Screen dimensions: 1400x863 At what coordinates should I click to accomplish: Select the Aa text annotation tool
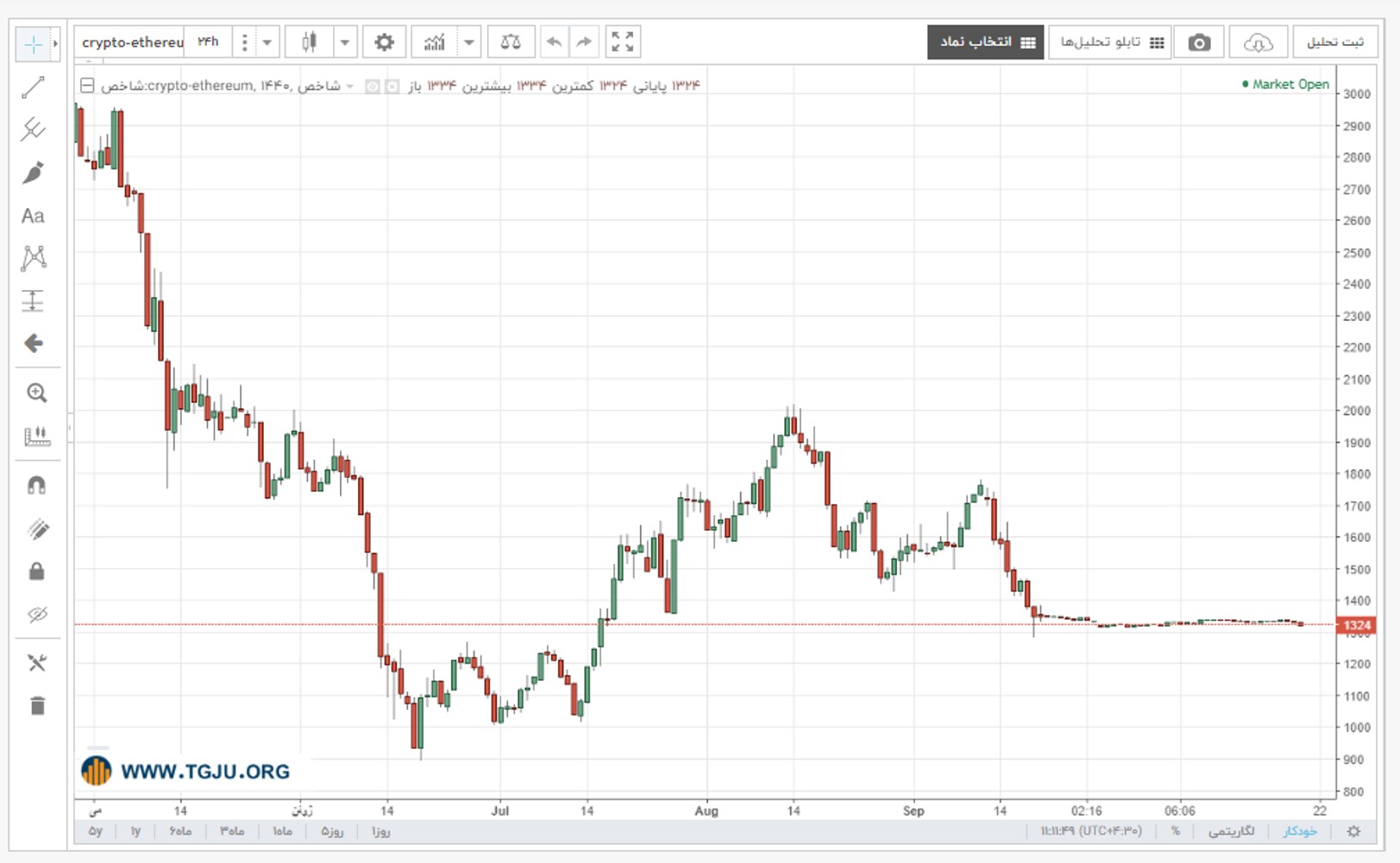34,216
